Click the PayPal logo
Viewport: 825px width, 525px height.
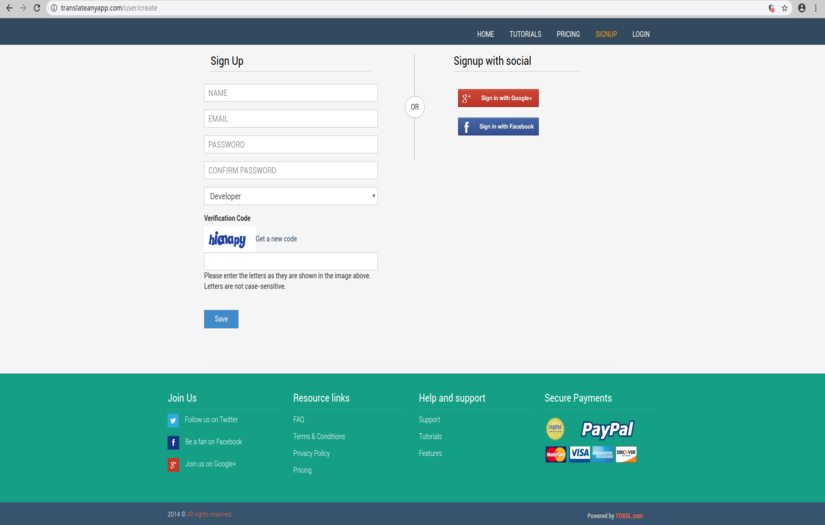(x=607, y=429)
